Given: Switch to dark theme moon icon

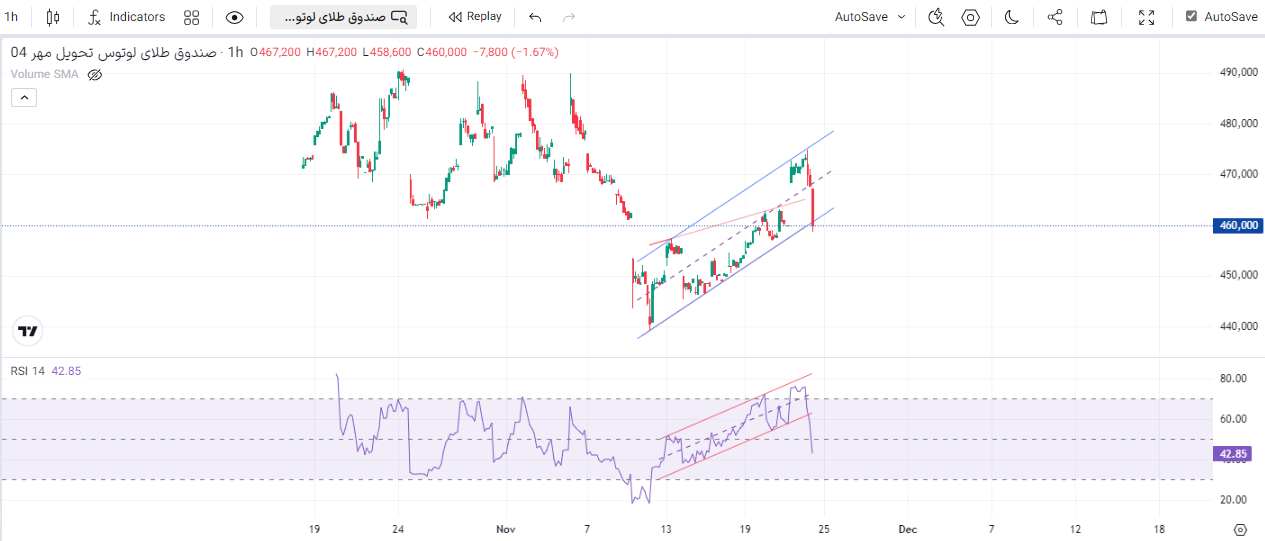Looking at the screenshot, I should (x=1011, y=17).
